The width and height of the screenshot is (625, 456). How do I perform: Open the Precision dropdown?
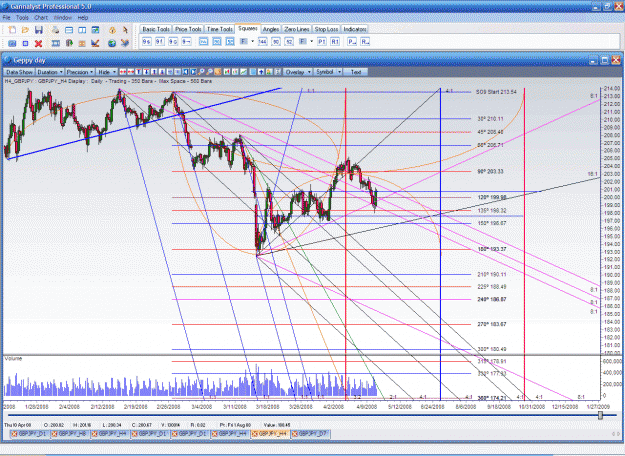pos(80,72)
